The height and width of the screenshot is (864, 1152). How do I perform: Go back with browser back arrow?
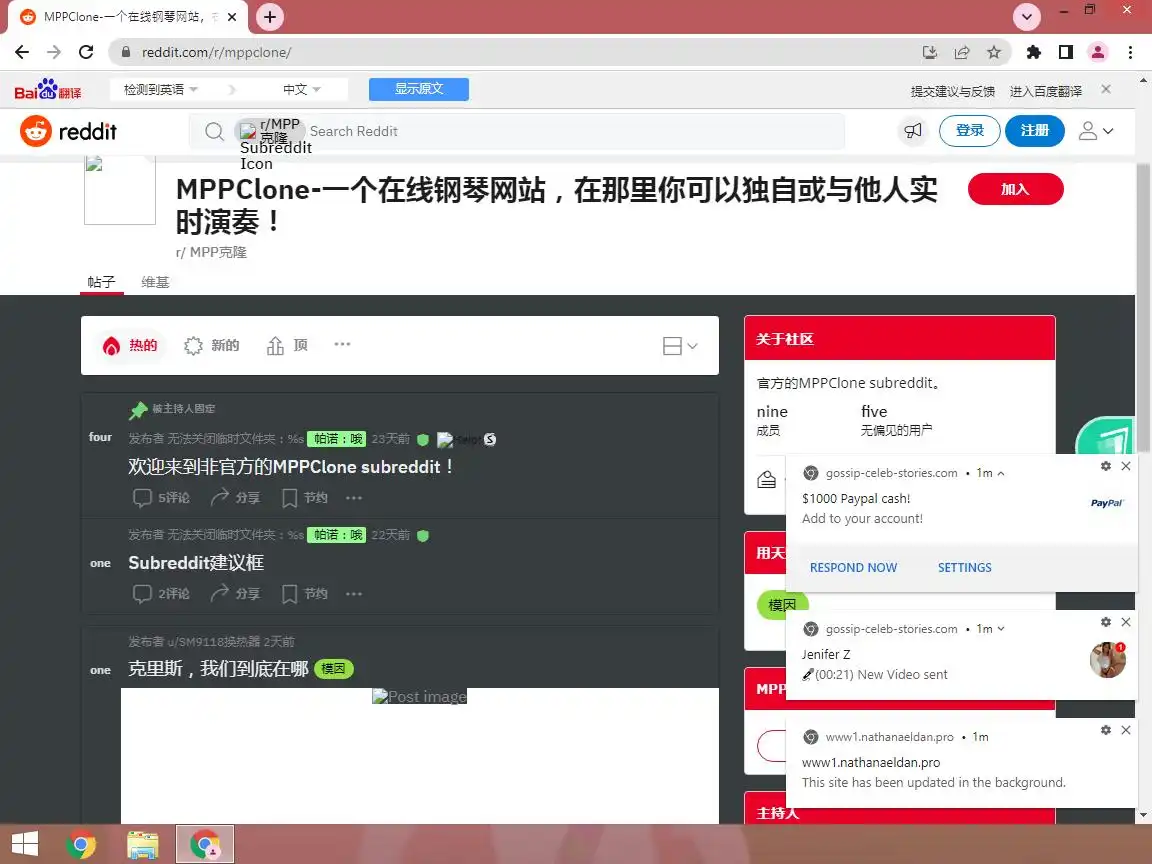coord(22,52)
